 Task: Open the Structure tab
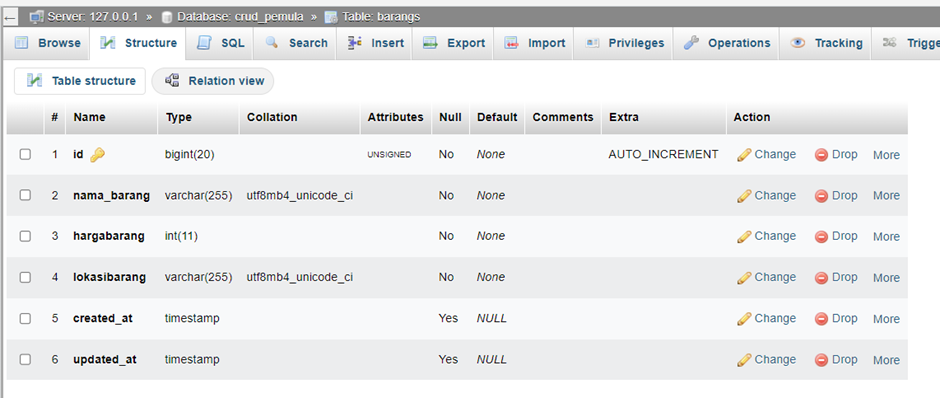pyautogui.click(x=138, y=43)
